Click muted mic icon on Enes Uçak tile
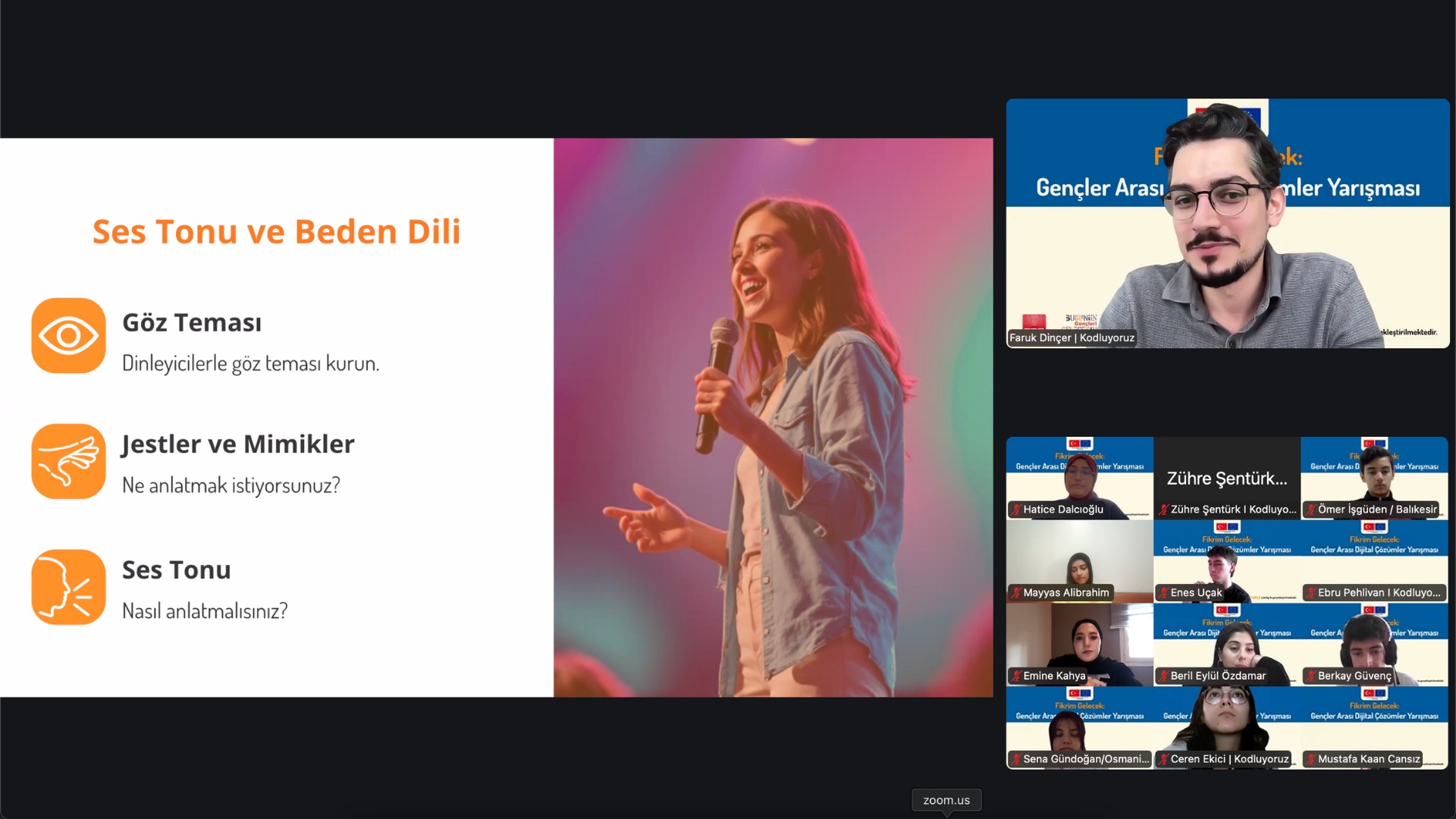This screenshot has height=819, width=1456. (1163, 593)
